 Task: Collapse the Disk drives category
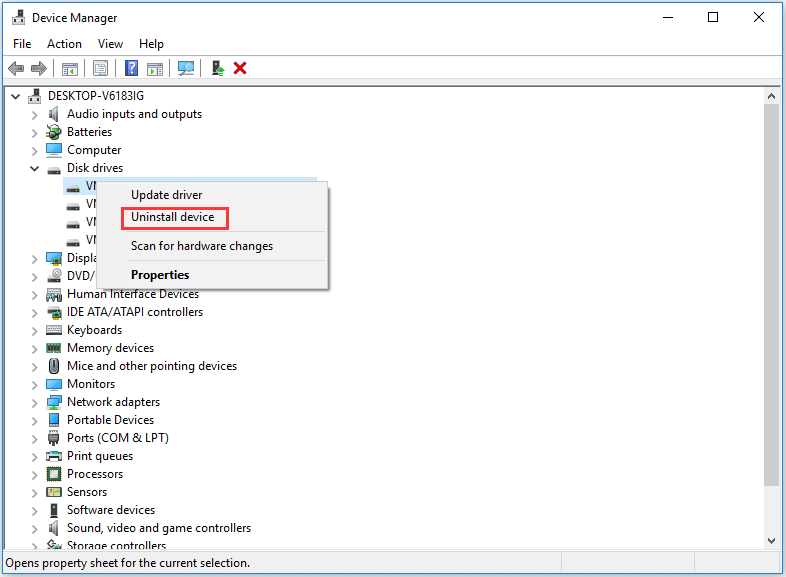click(34, 168)
